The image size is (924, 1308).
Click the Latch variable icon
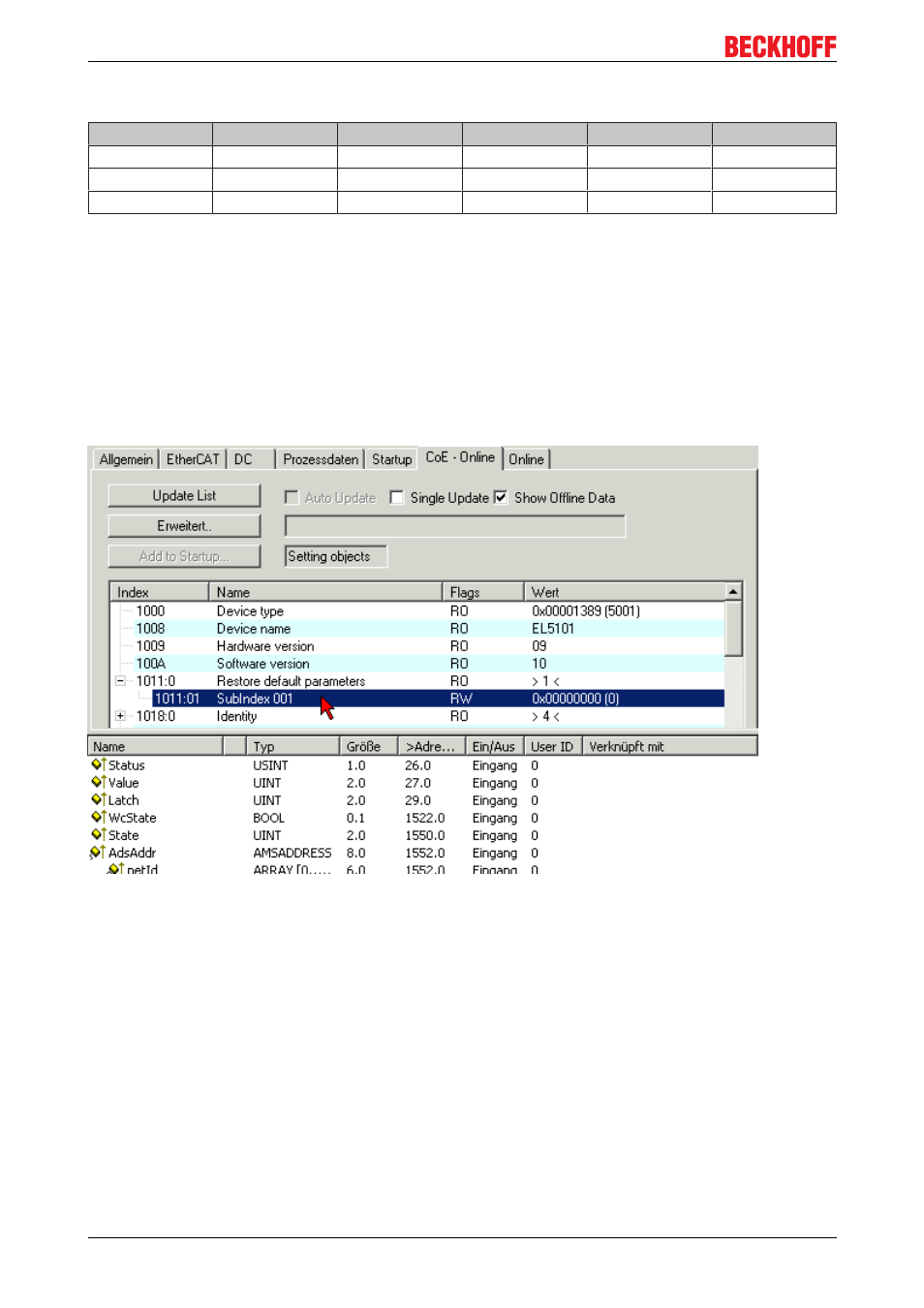(x=98, y=799)
